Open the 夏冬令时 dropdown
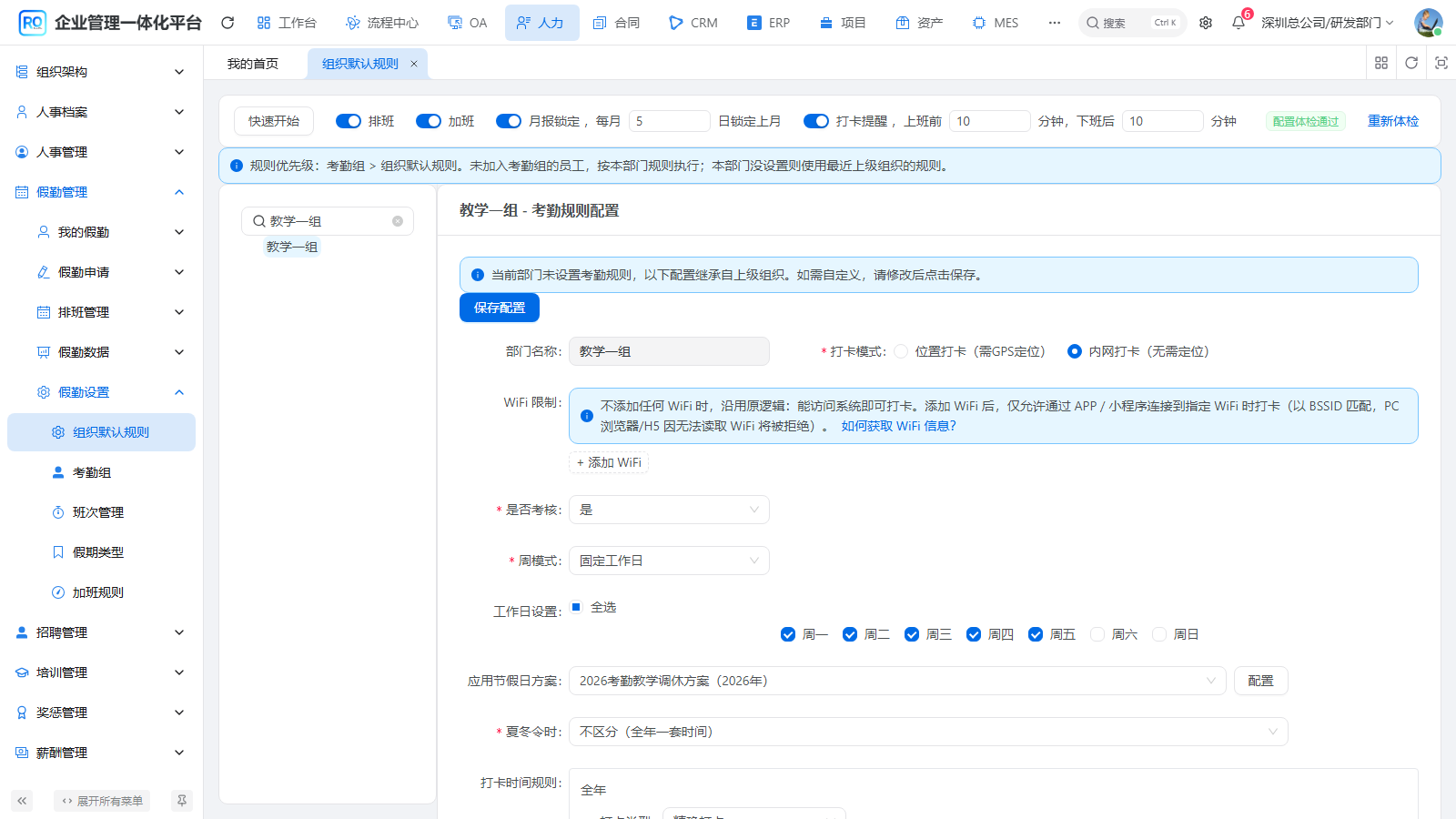This screenshot has width=1456, height=819. [928, 732]
